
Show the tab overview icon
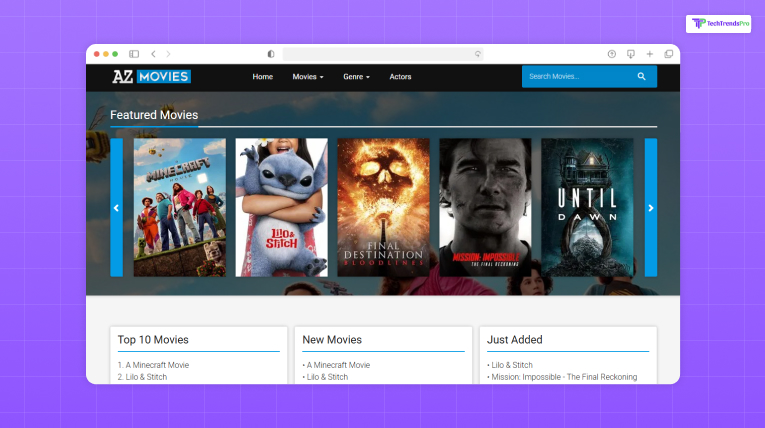click(x=669, y=54)
